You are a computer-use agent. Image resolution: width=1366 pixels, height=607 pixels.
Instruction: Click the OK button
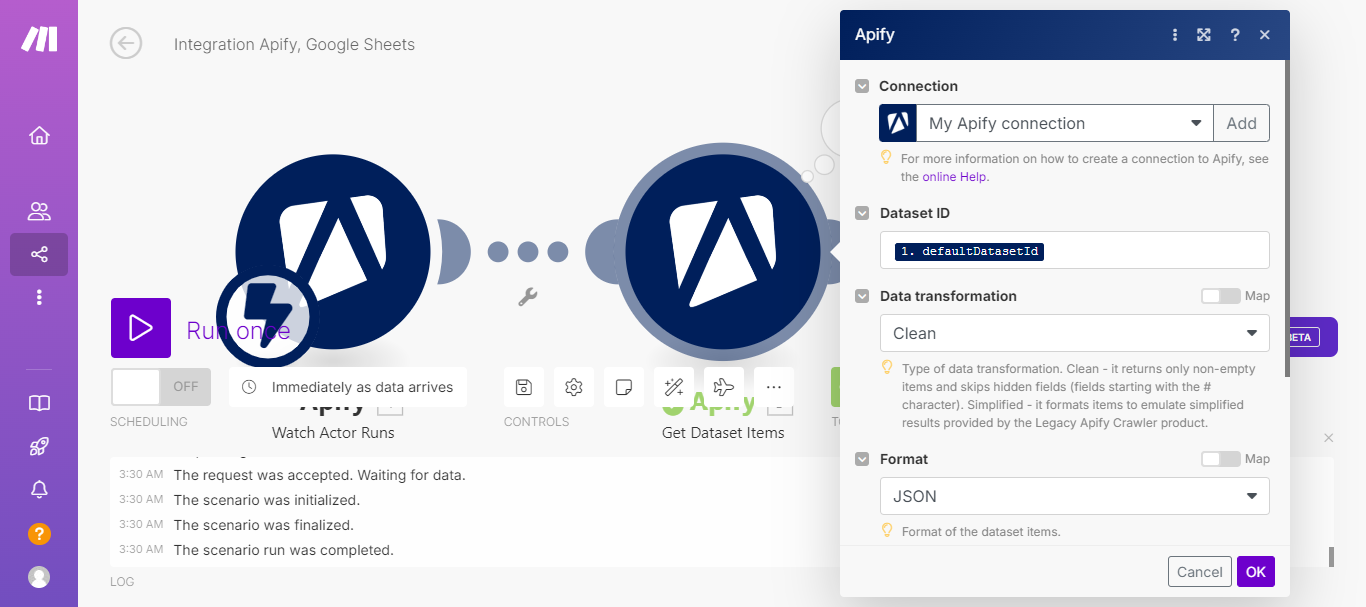tap(1255, 572)
